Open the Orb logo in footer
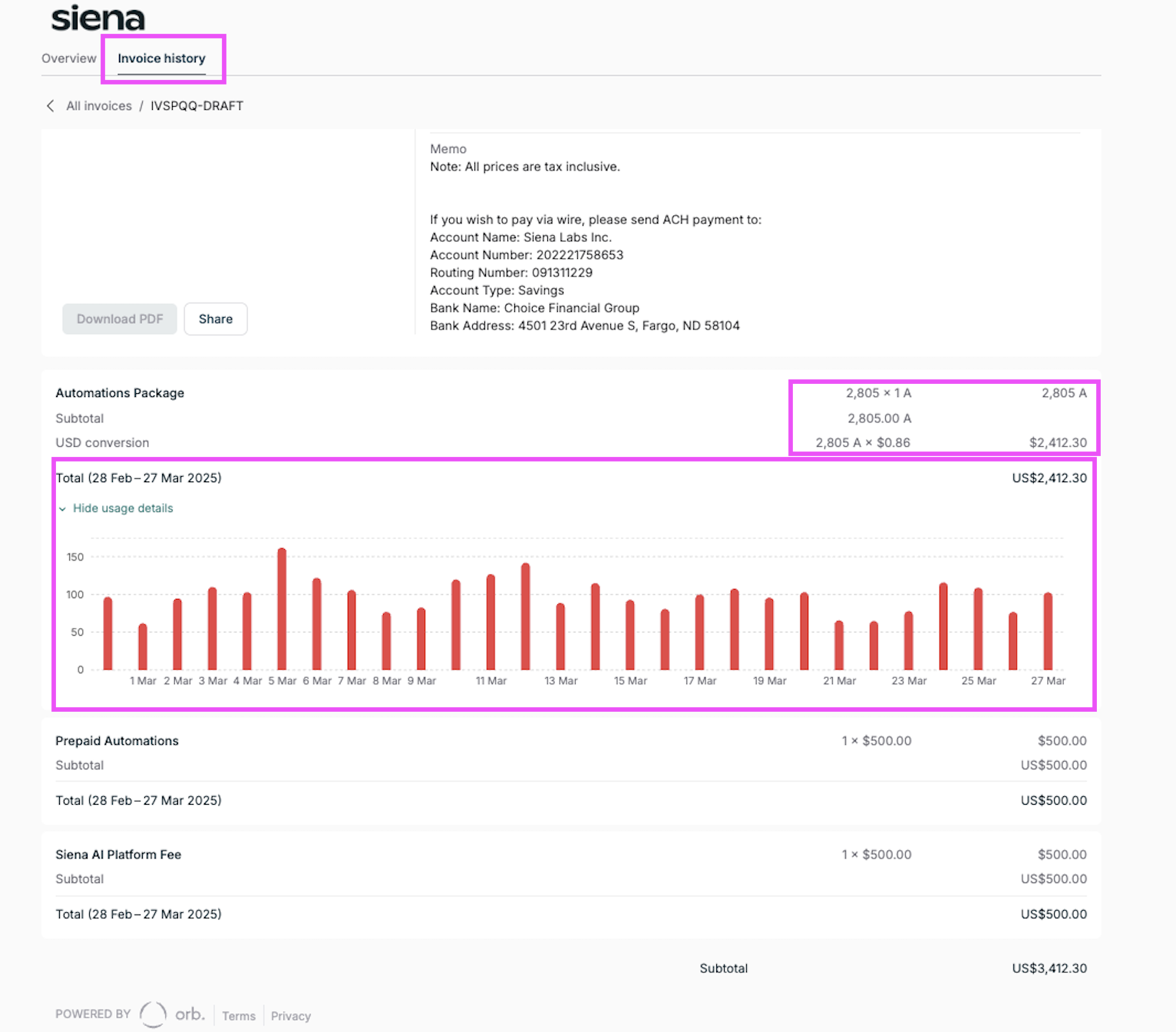 [173, 1014]
